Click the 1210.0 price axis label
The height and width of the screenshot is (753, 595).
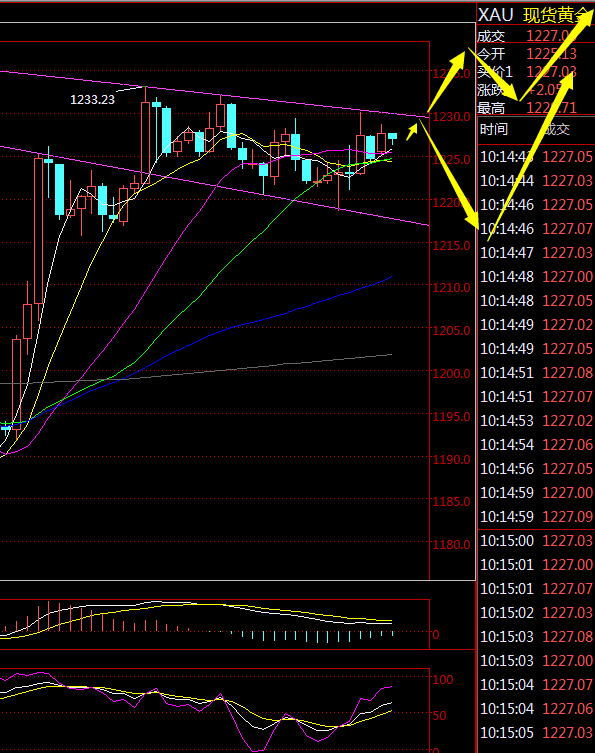(x=451, y=288)
